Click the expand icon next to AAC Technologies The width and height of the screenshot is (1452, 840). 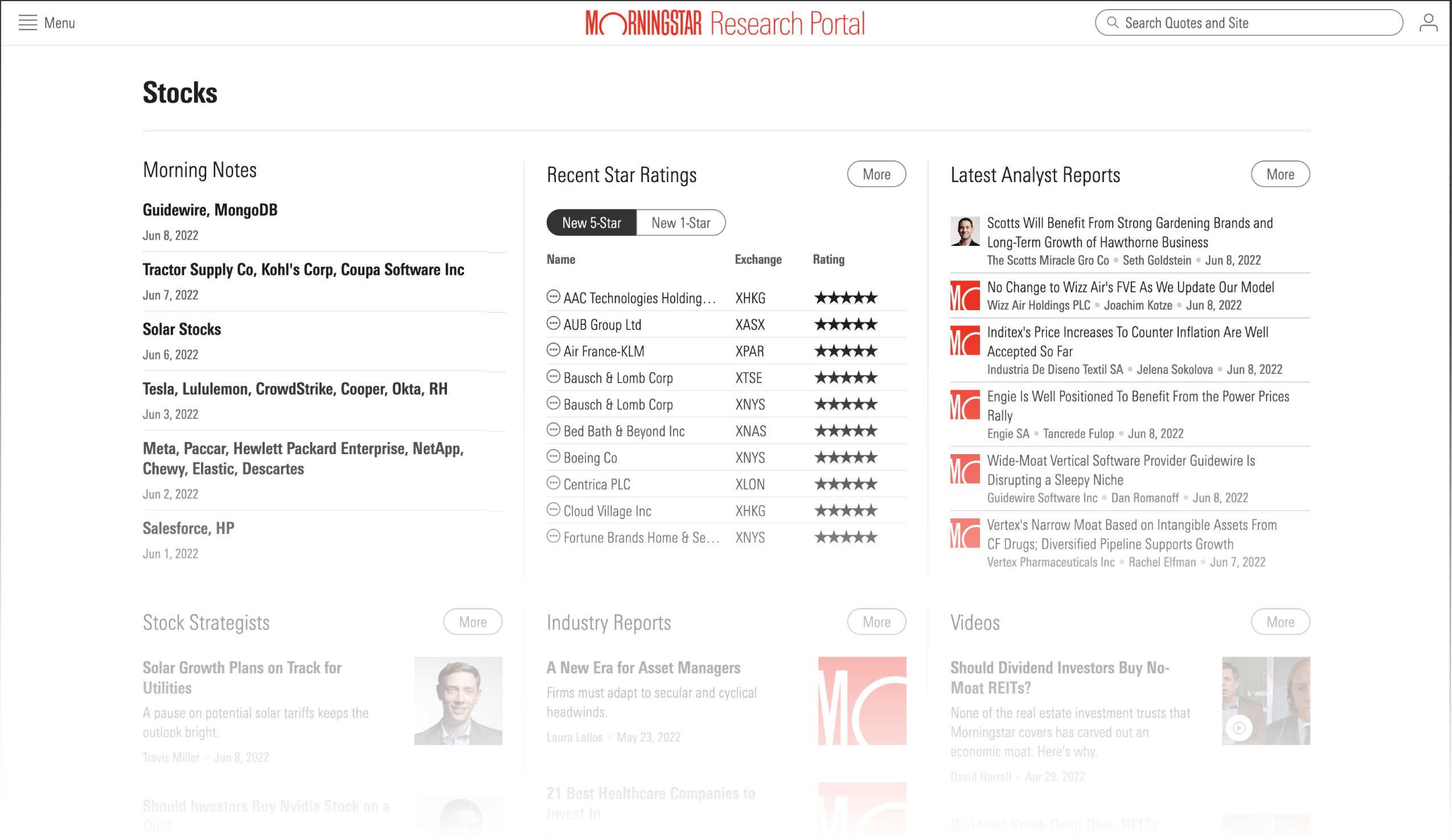[x=553, y=297]
